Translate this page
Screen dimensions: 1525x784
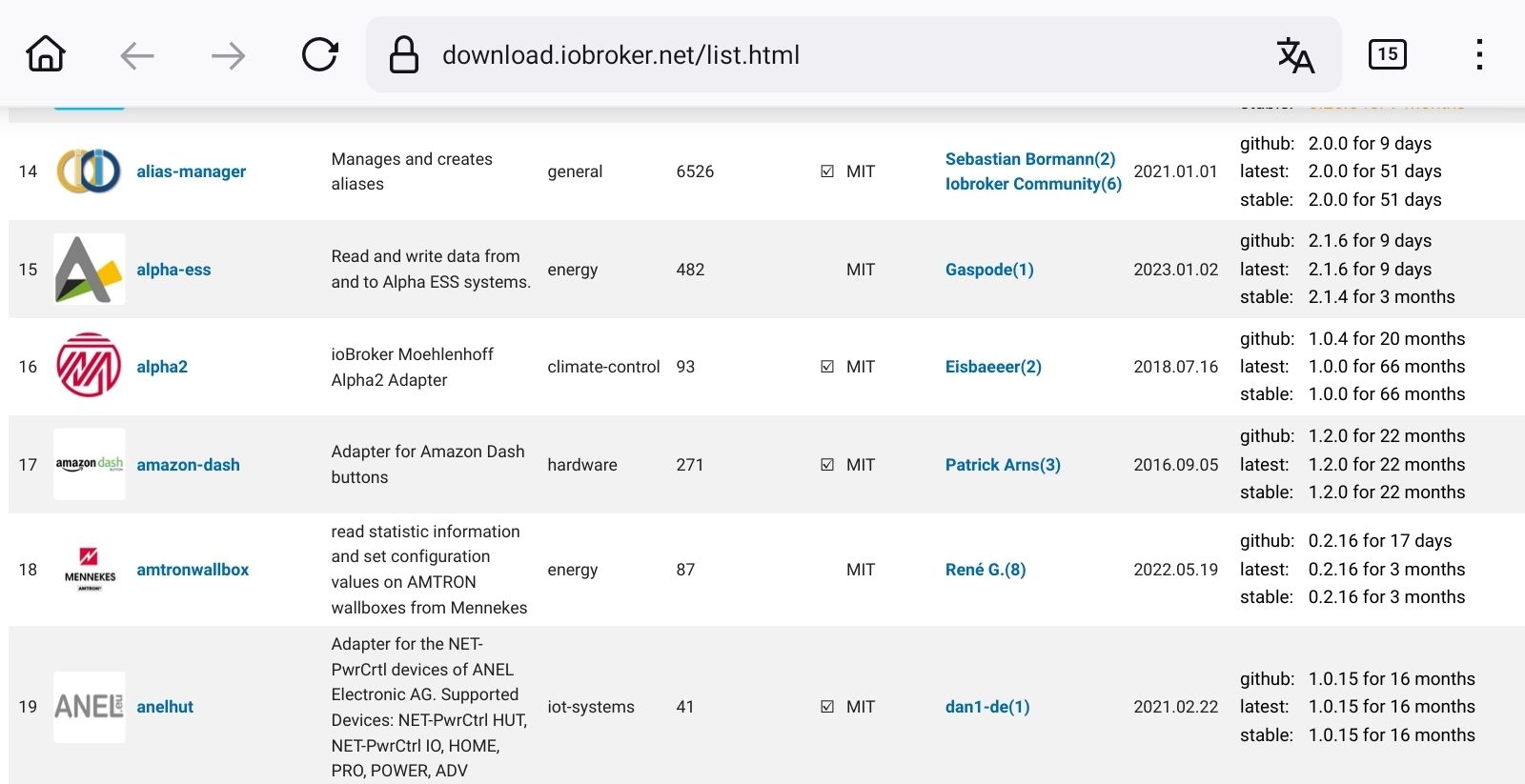click(x=1295, y=54)
